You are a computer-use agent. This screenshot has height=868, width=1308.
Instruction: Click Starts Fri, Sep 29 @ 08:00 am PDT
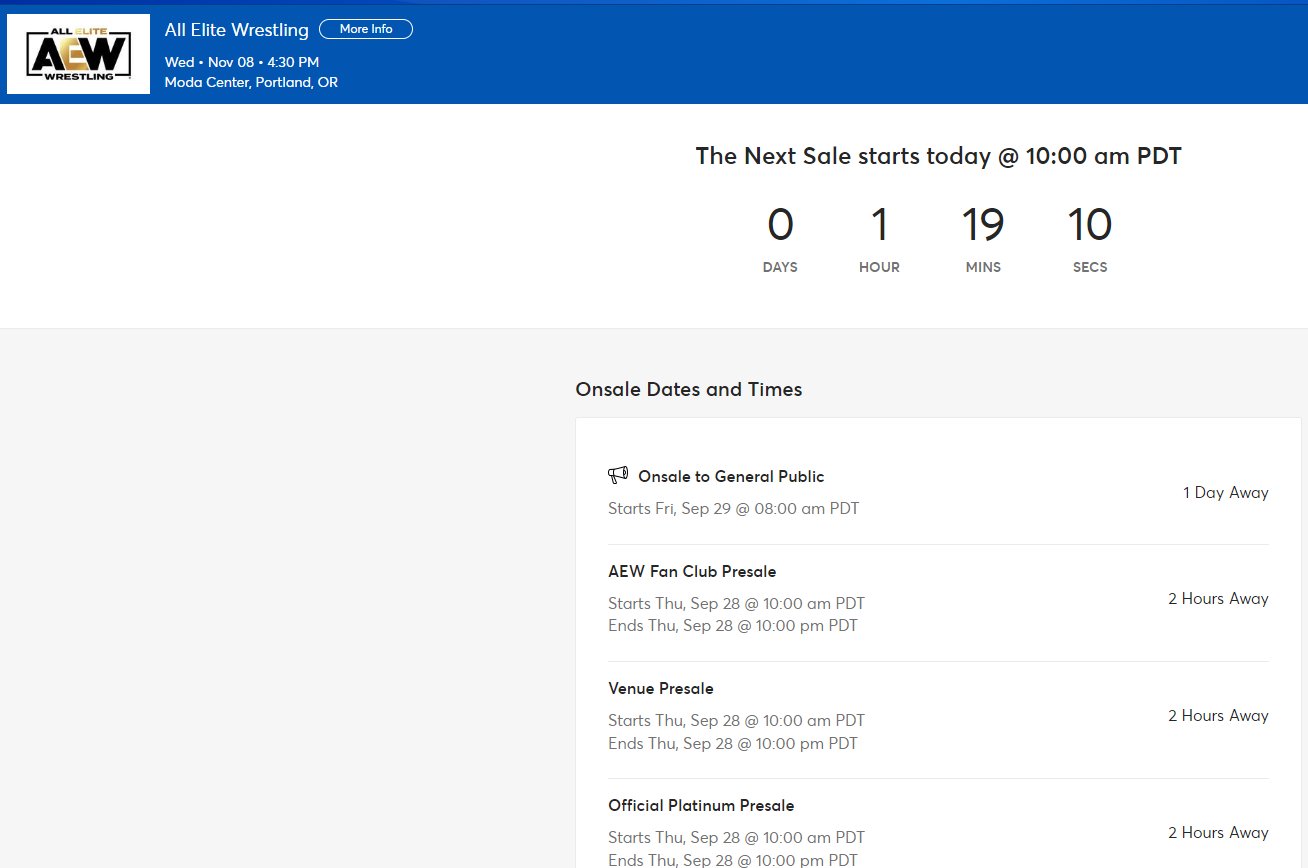pyautogui.click(x=733, y=508)
